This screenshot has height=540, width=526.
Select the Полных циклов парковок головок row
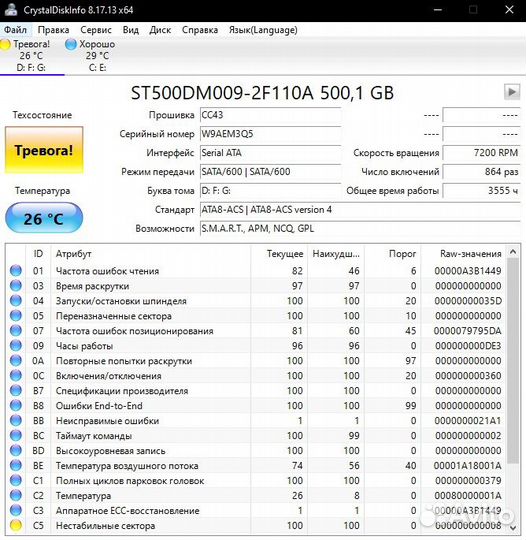[x=256, y=480]
